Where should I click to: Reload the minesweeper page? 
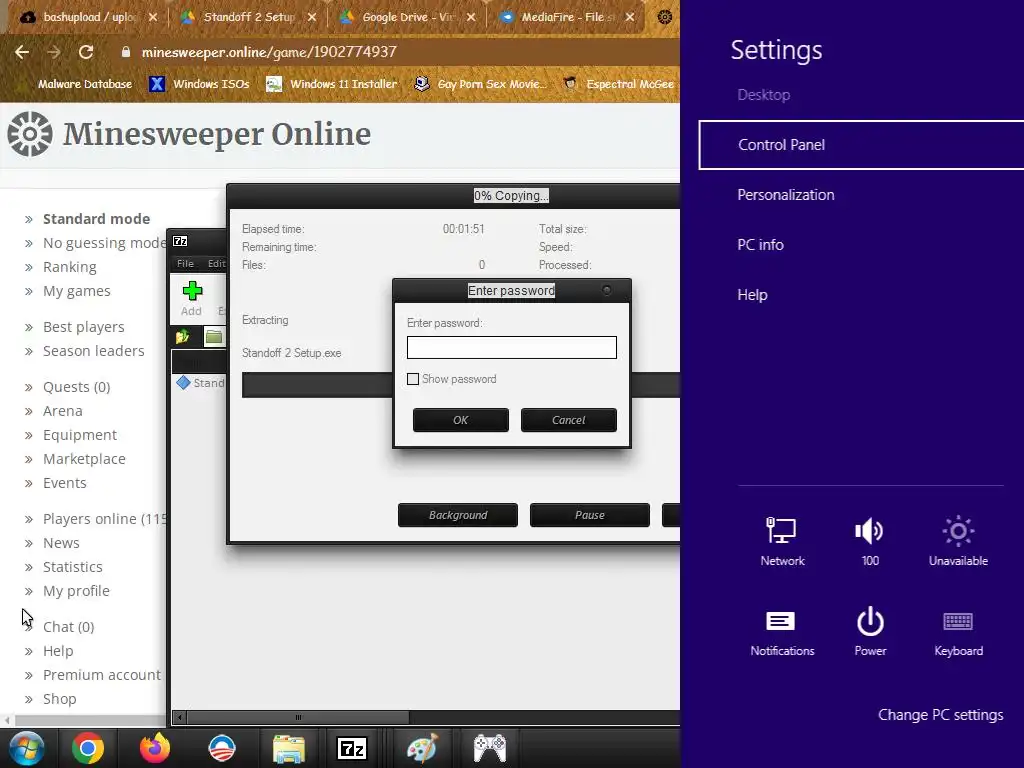[x=86, y=52]
